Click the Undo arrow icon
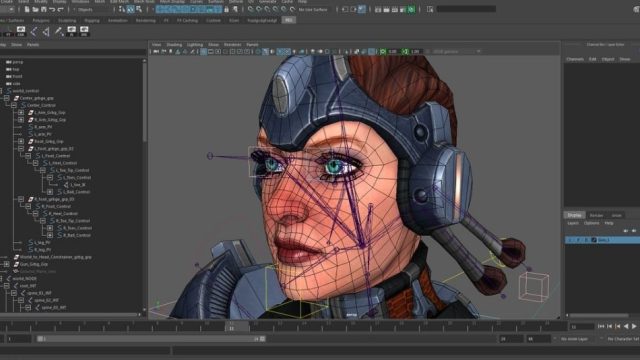The width and height of the screenshot is (640, 360). (x=52, y=9)
